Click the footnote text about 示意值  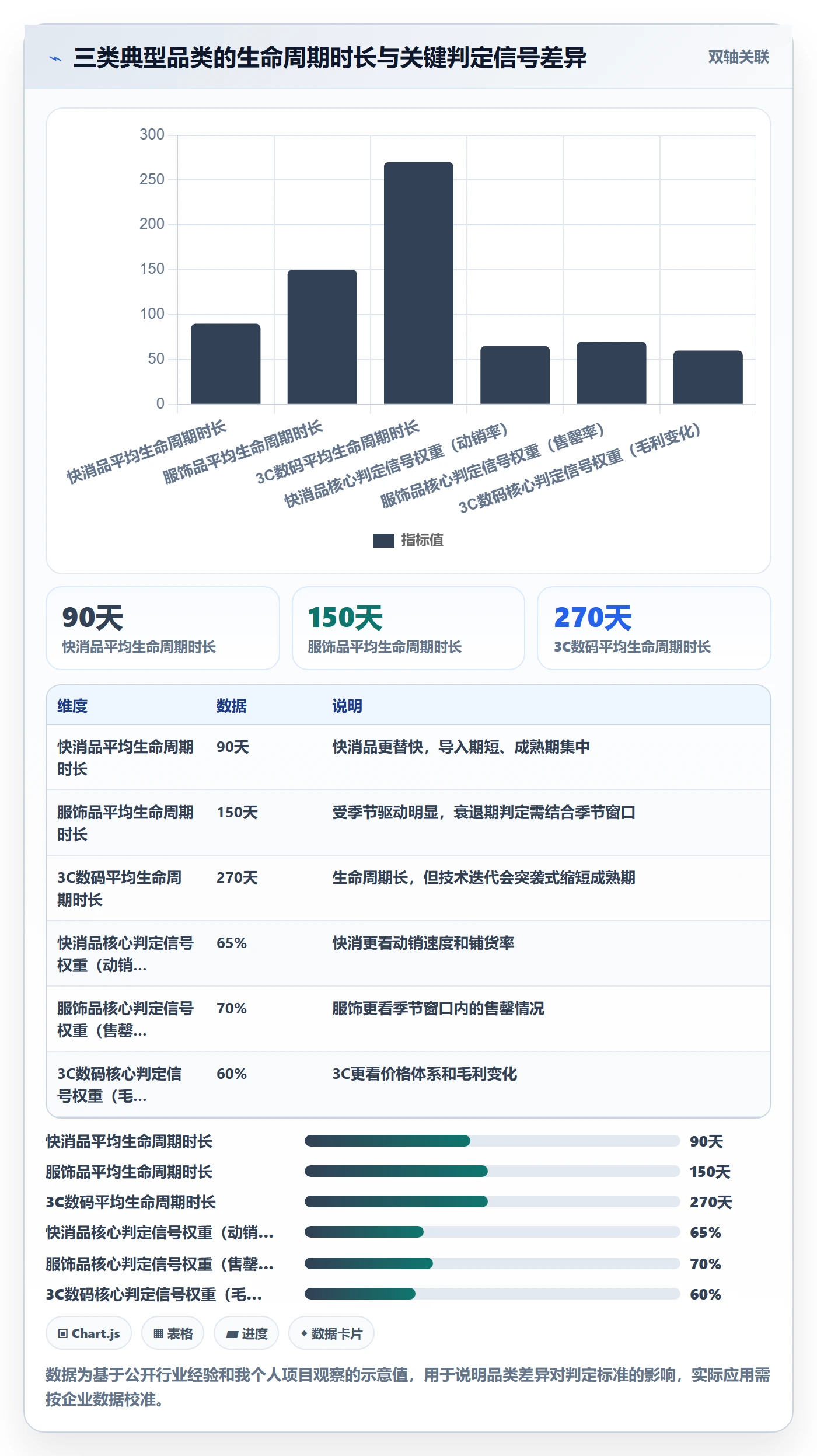tap(408, 1387)
